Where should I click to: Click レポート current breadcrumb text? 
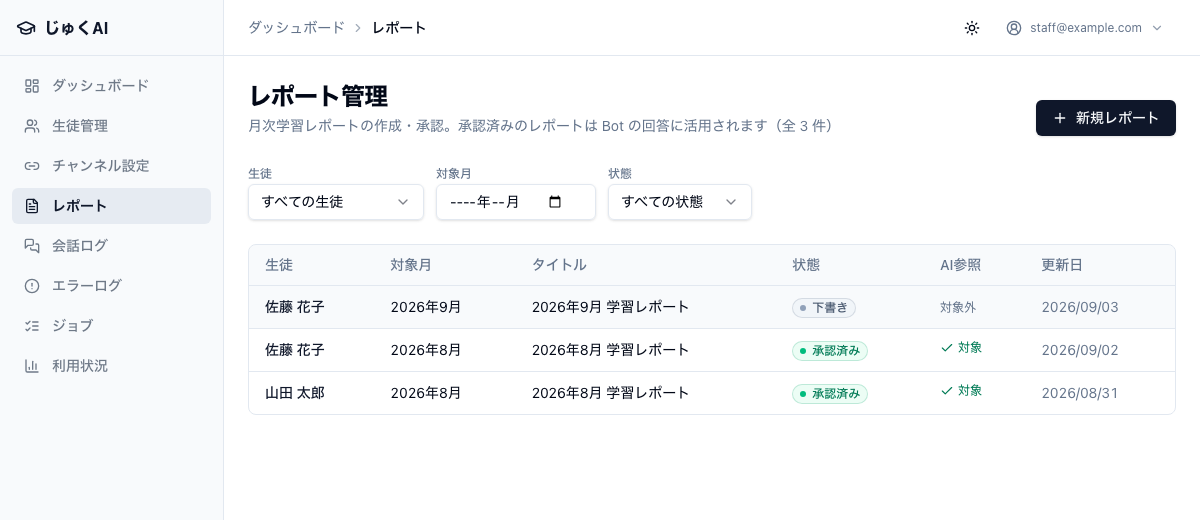coord(399,28)
